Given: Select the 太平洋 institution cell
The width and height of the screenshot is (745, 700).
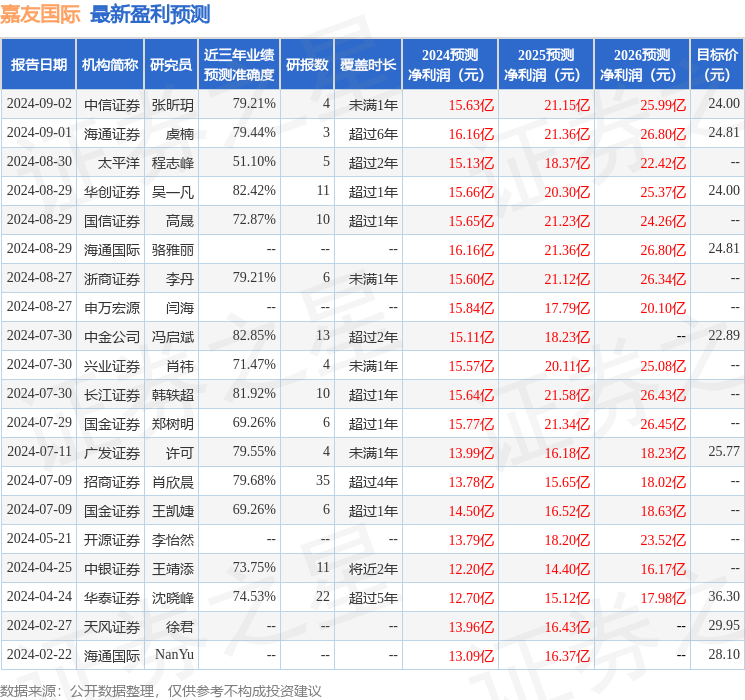Looking at the screenshot, I should (x=110, y=162).
